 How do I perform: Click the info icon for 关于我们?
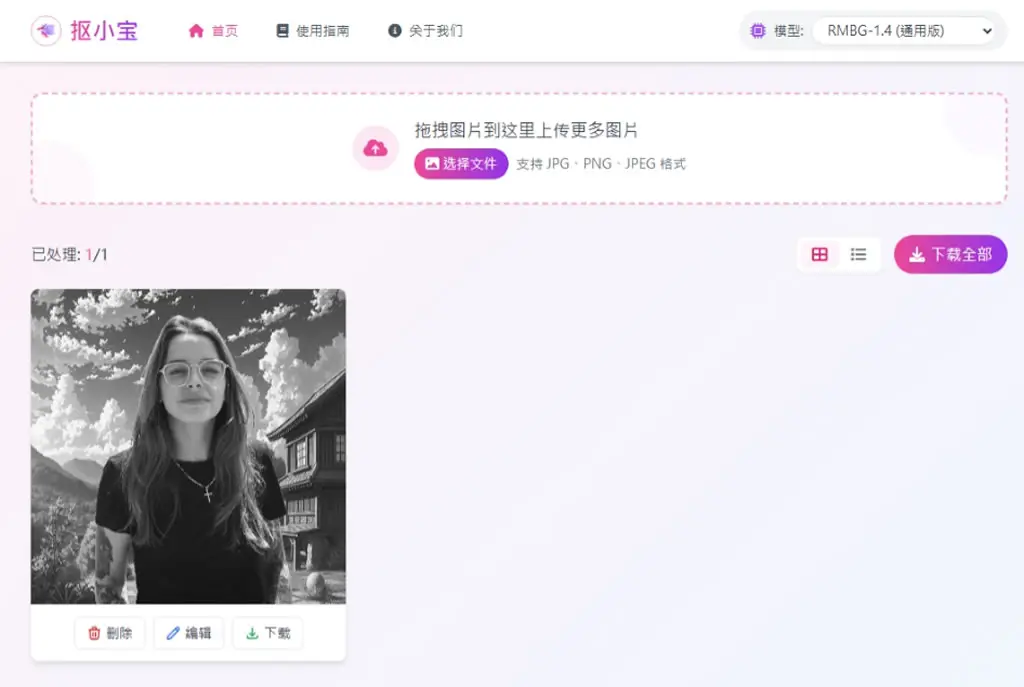(x=394, y=31)
